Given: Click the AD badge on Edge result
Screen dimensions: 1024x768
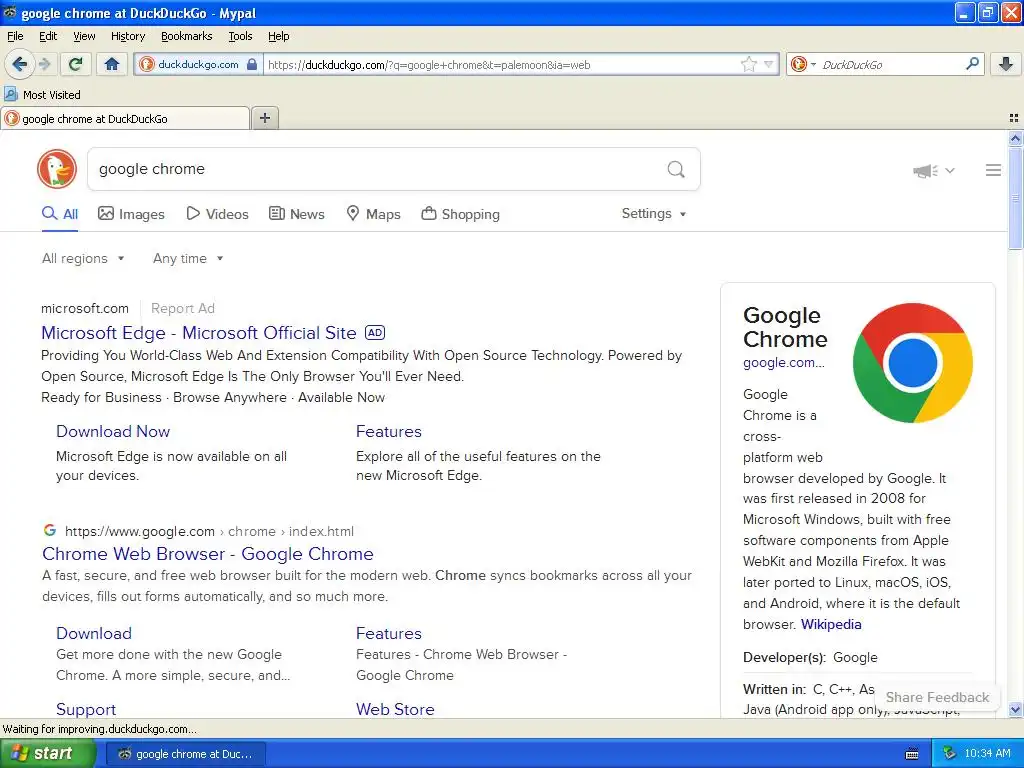Looking at the screenshot, I should coord(375,332).
